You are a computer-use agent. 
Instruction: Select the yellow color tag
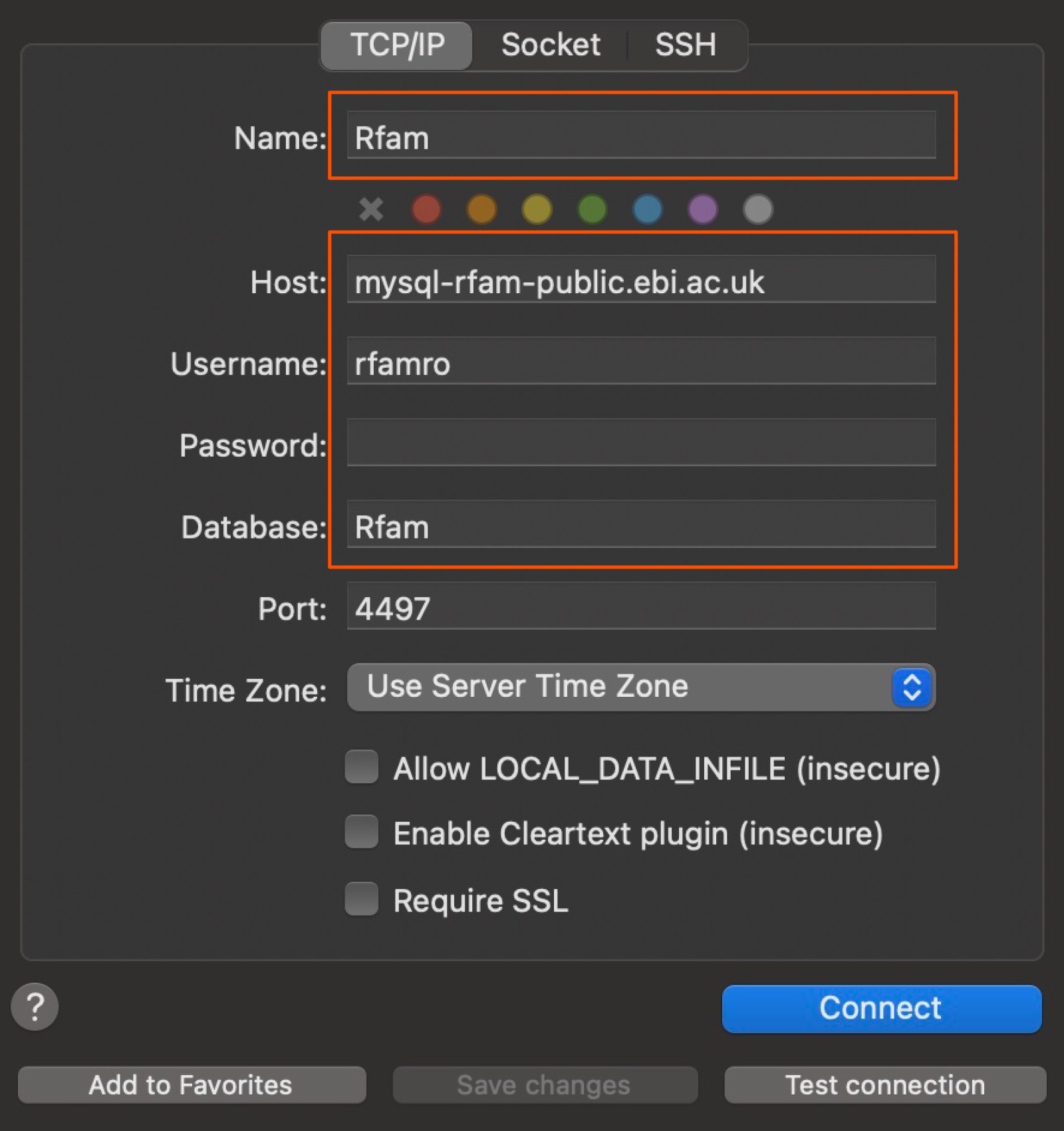click(x=537, y=209)
